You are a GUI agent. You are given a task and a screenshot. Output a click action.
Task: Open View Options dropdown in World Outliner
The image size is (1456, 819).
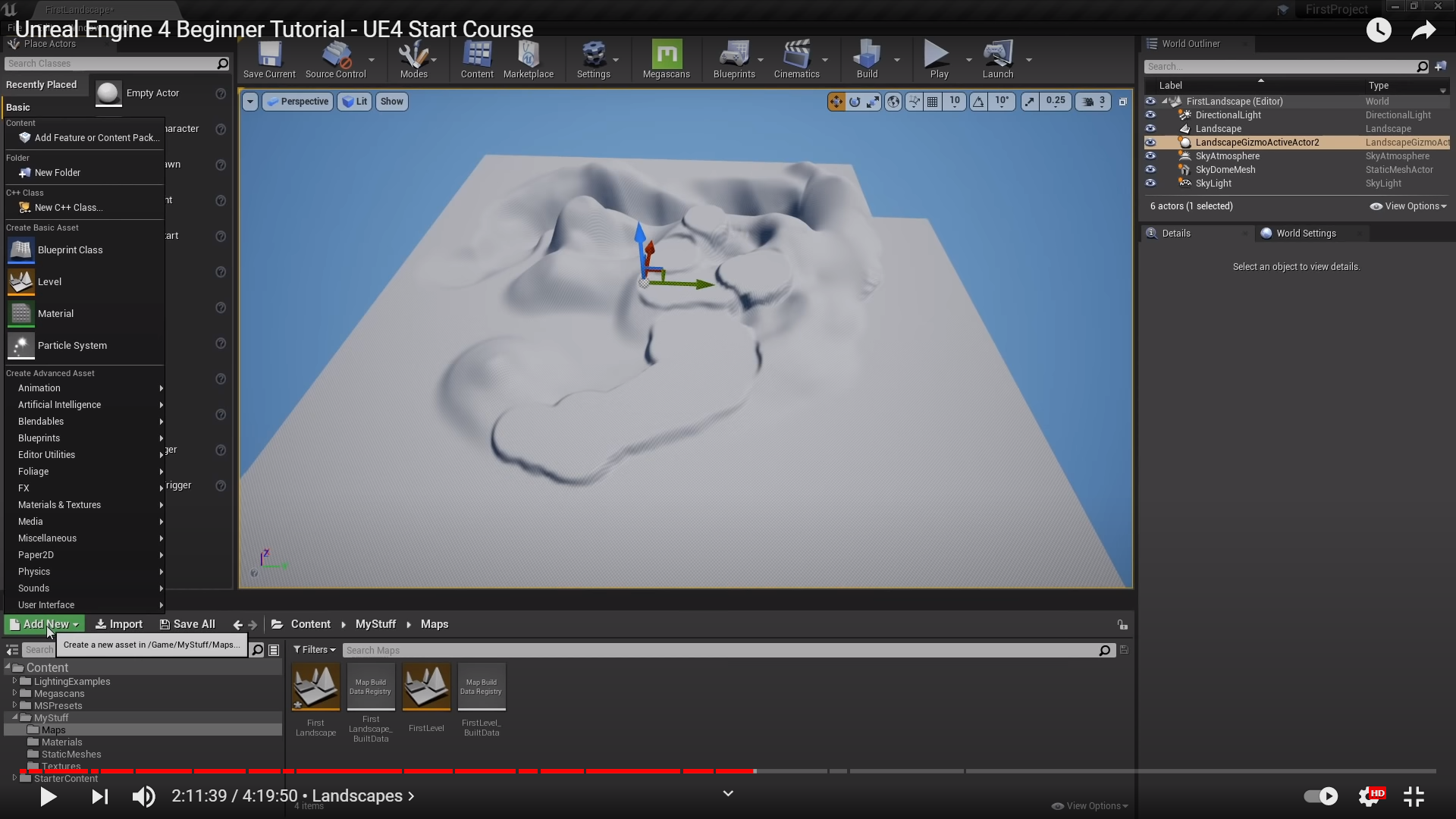coord(1408,206)
